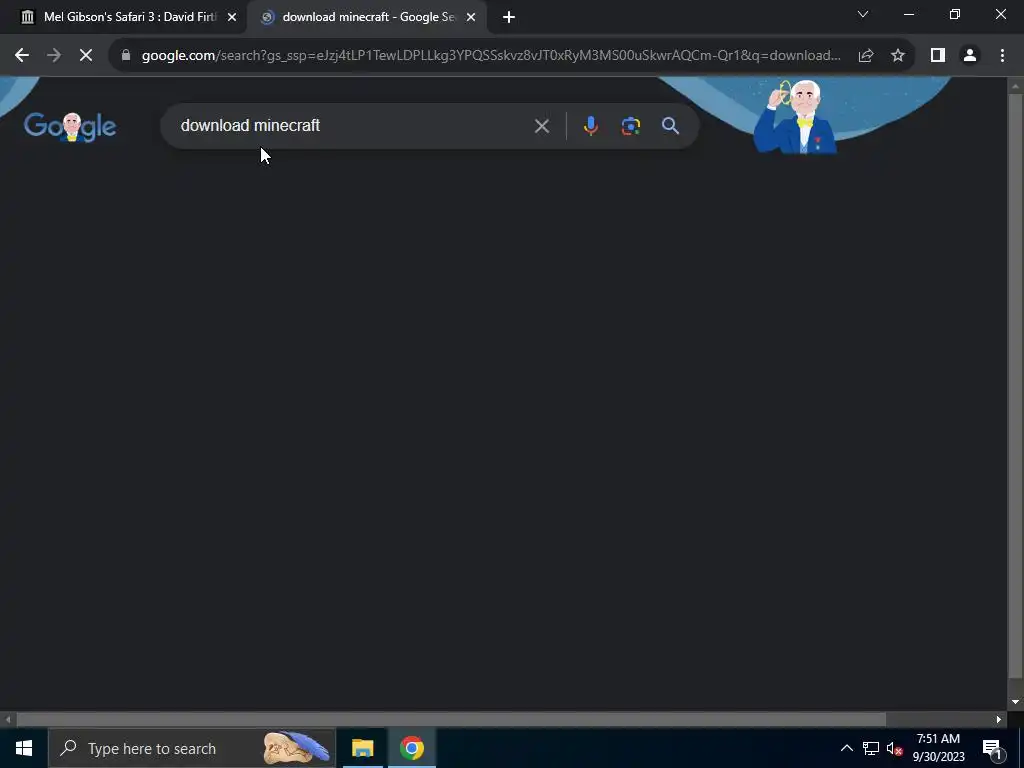1024x768 pixels.
Task: Restore down the Chrome window
Action: tap(955, 14)
